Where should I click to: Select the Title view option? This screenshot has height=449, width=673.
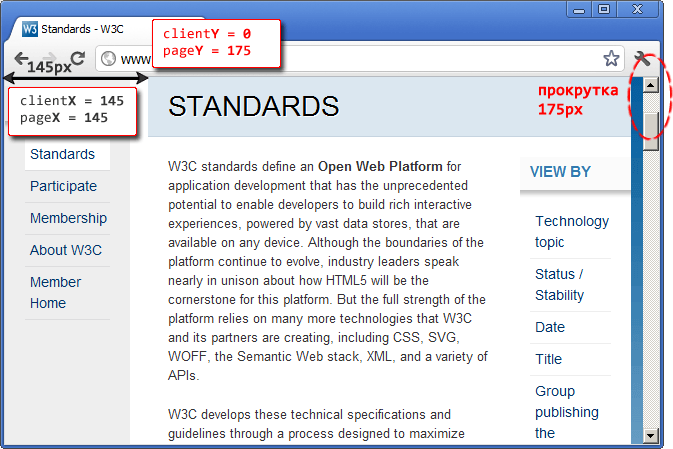pos(548,359)
